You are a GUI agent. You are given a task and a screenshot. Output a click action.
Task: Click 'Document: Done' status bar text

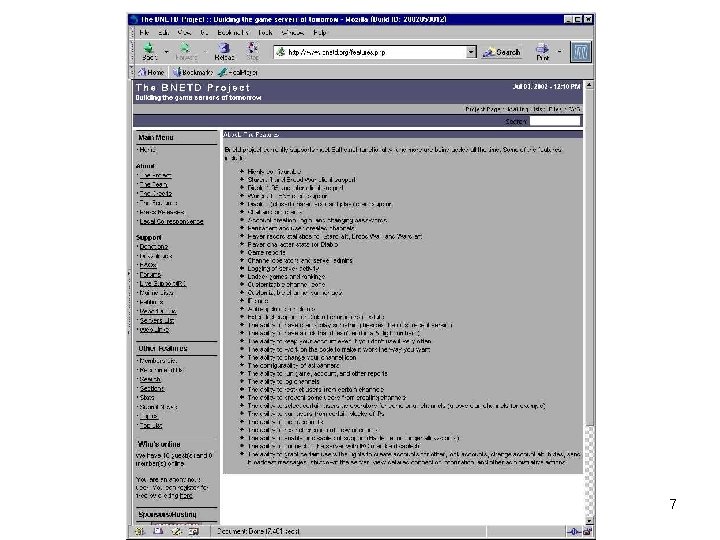(258, 531)
